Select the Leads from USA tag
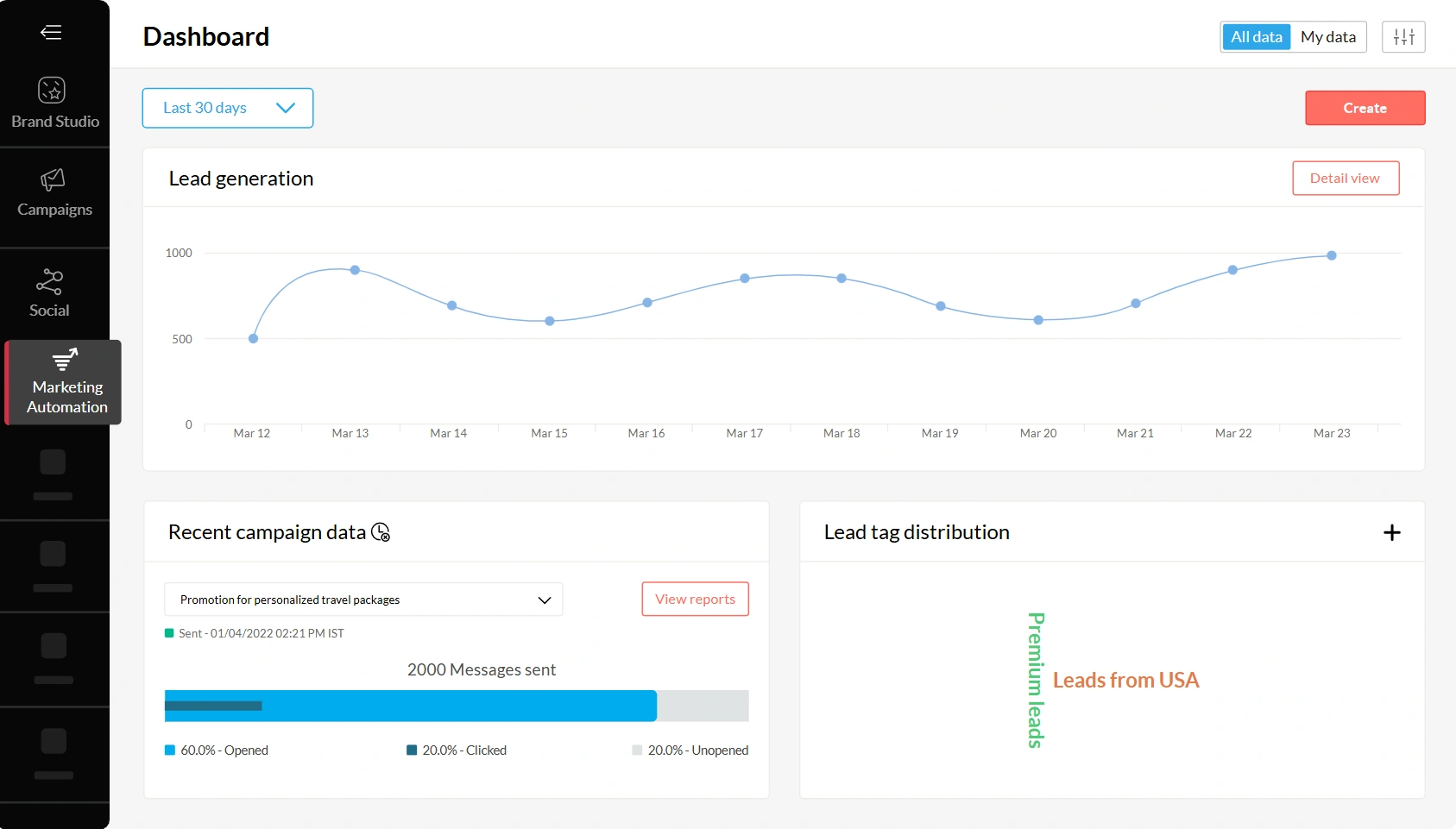The width and height of the screenshot is (1456, 829). [x=1125, y=681]
